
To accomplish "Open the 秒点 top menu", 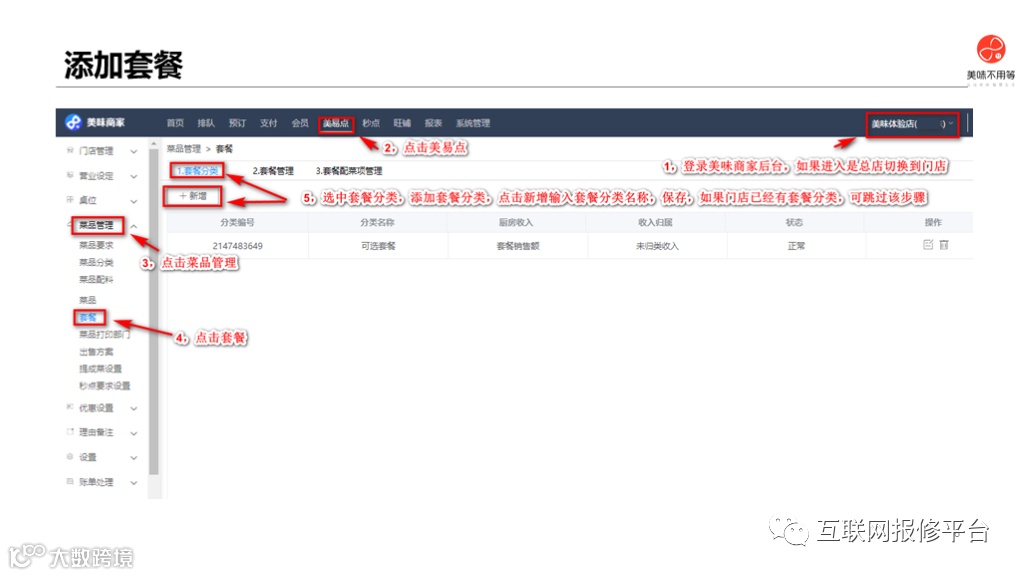I will (371, 123).
